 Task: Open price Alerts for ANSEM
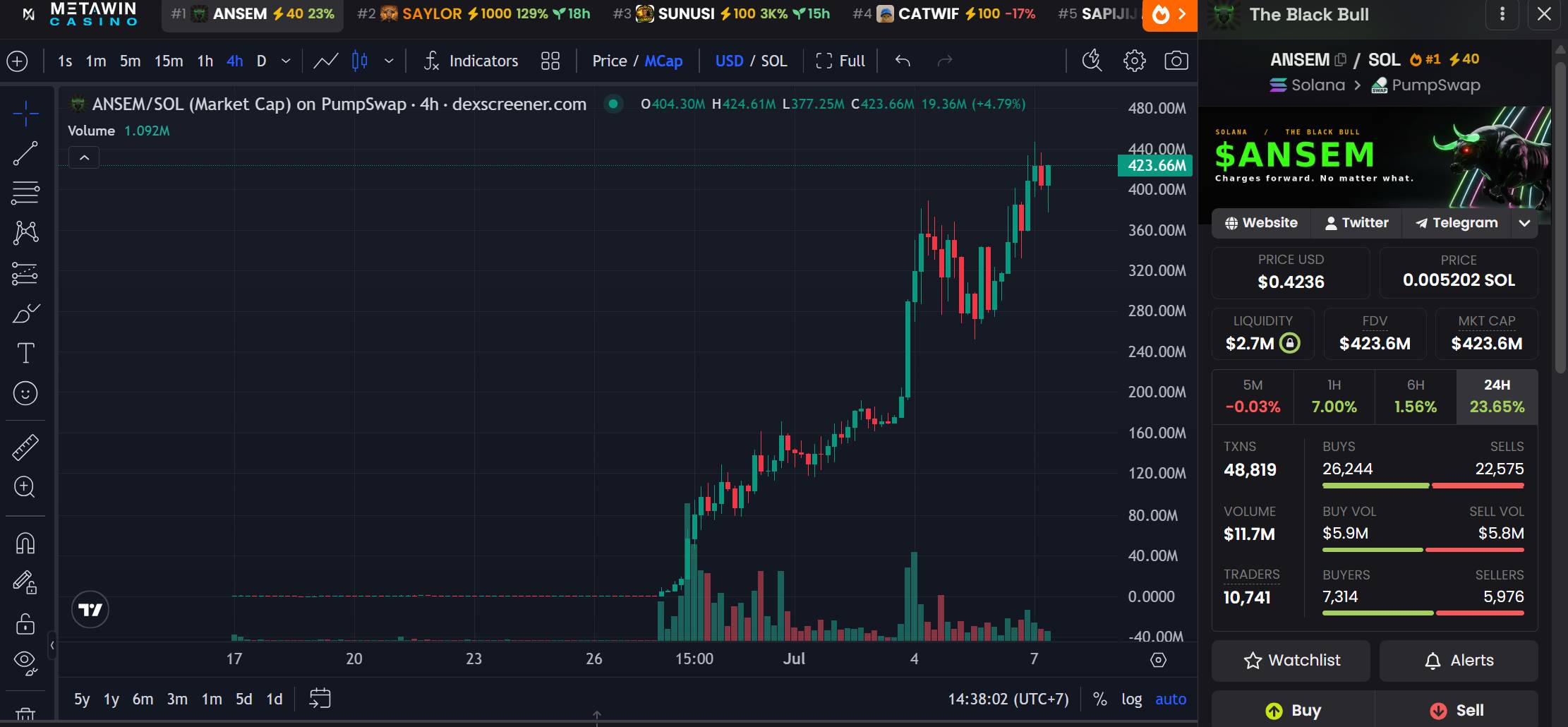pos(1459,661)
